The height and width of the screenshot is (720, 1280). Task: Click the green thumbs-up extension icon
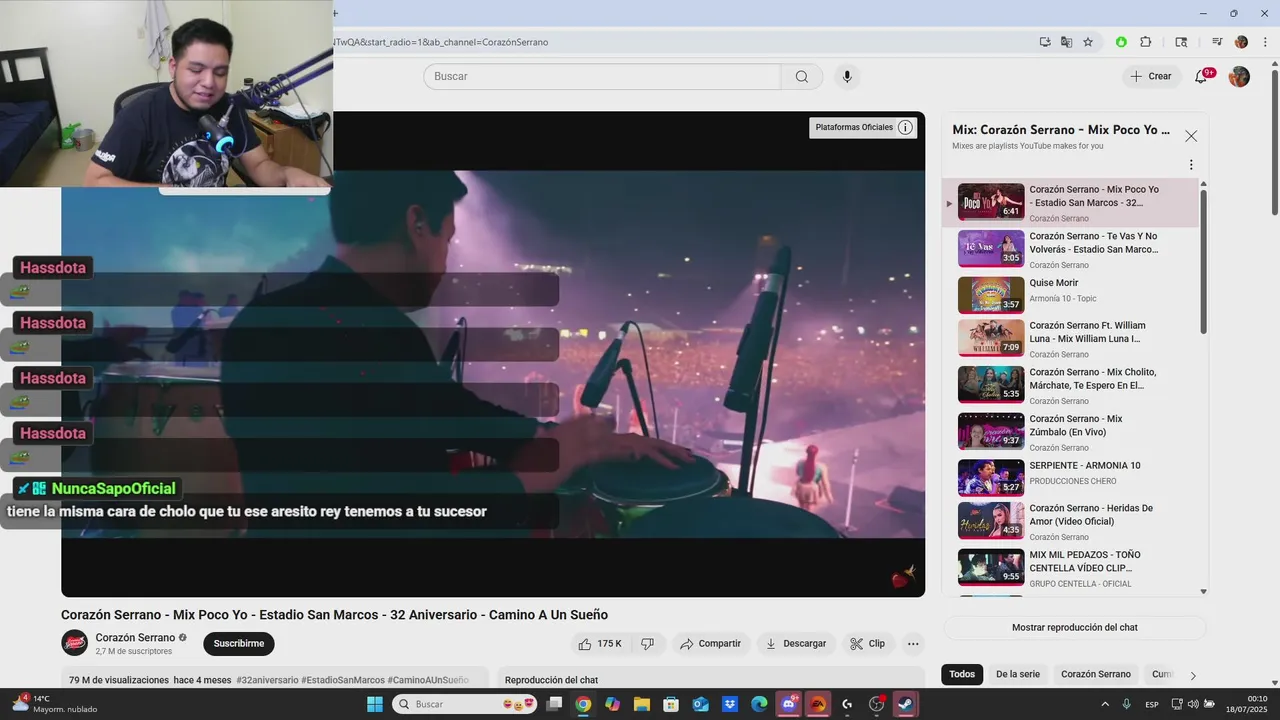point(1121,42)
